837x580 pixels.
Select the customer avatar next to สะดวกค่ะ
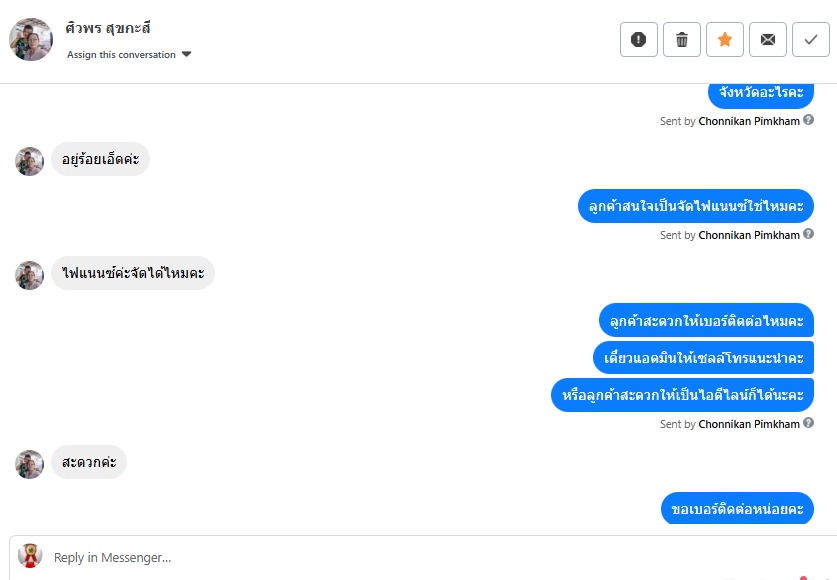click(29, 464)
